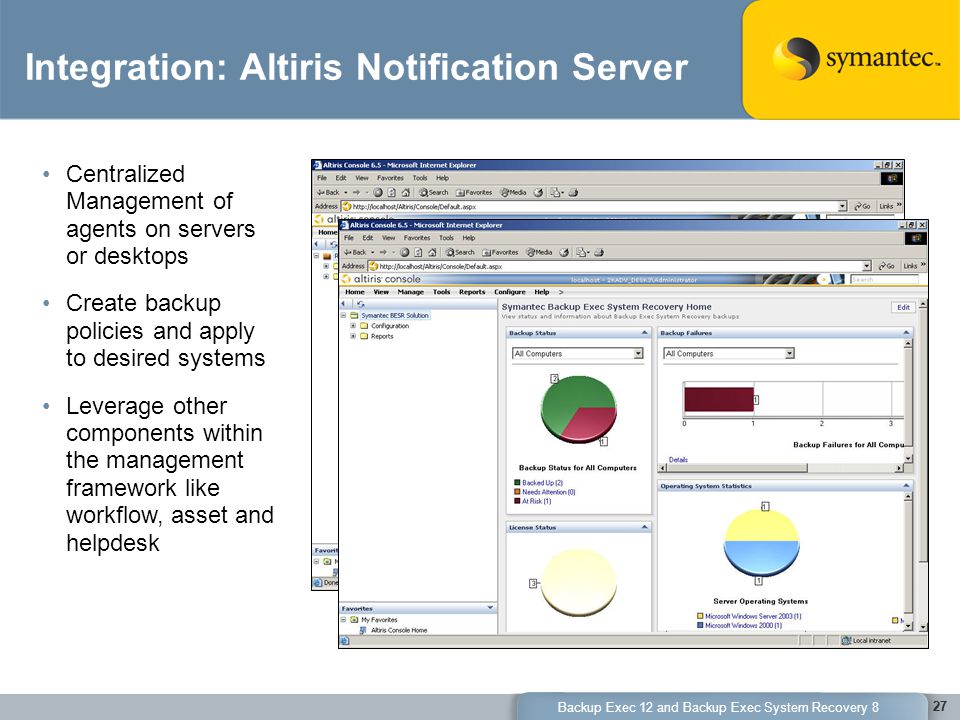Click the Edit button on the Recovery Home page
This screenshot has width=960, height=720.
coord(903,307)
